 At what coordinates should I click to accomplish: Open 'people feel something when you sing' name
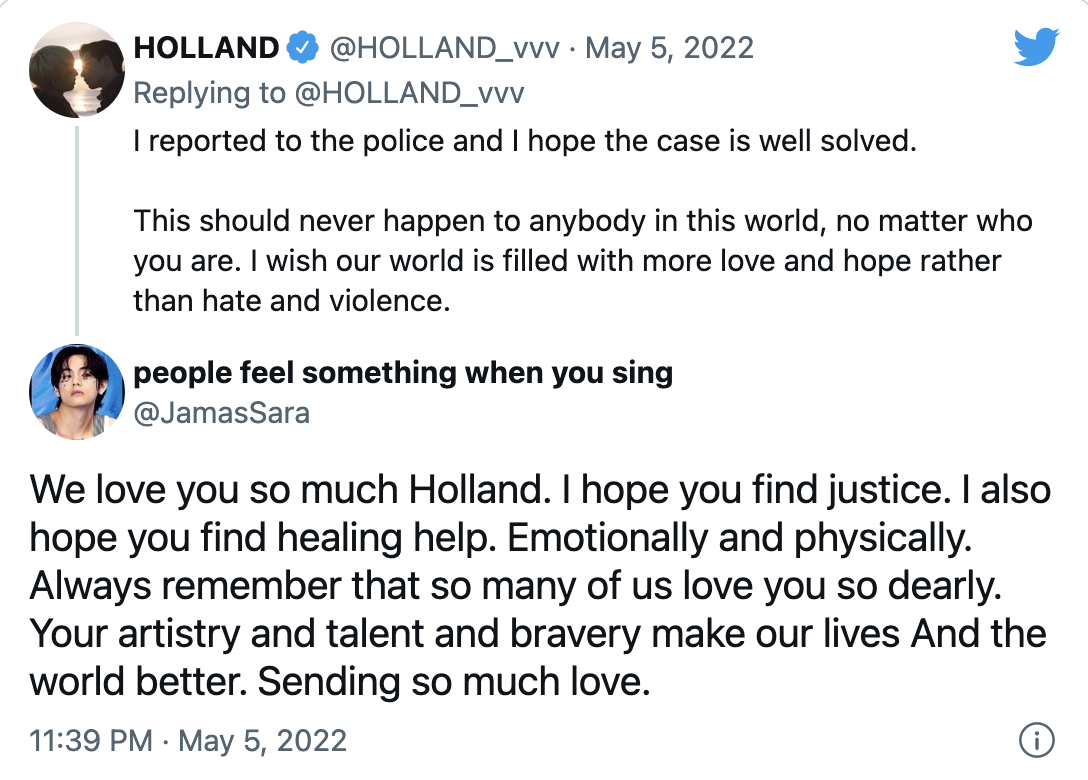tap(402, 373)
